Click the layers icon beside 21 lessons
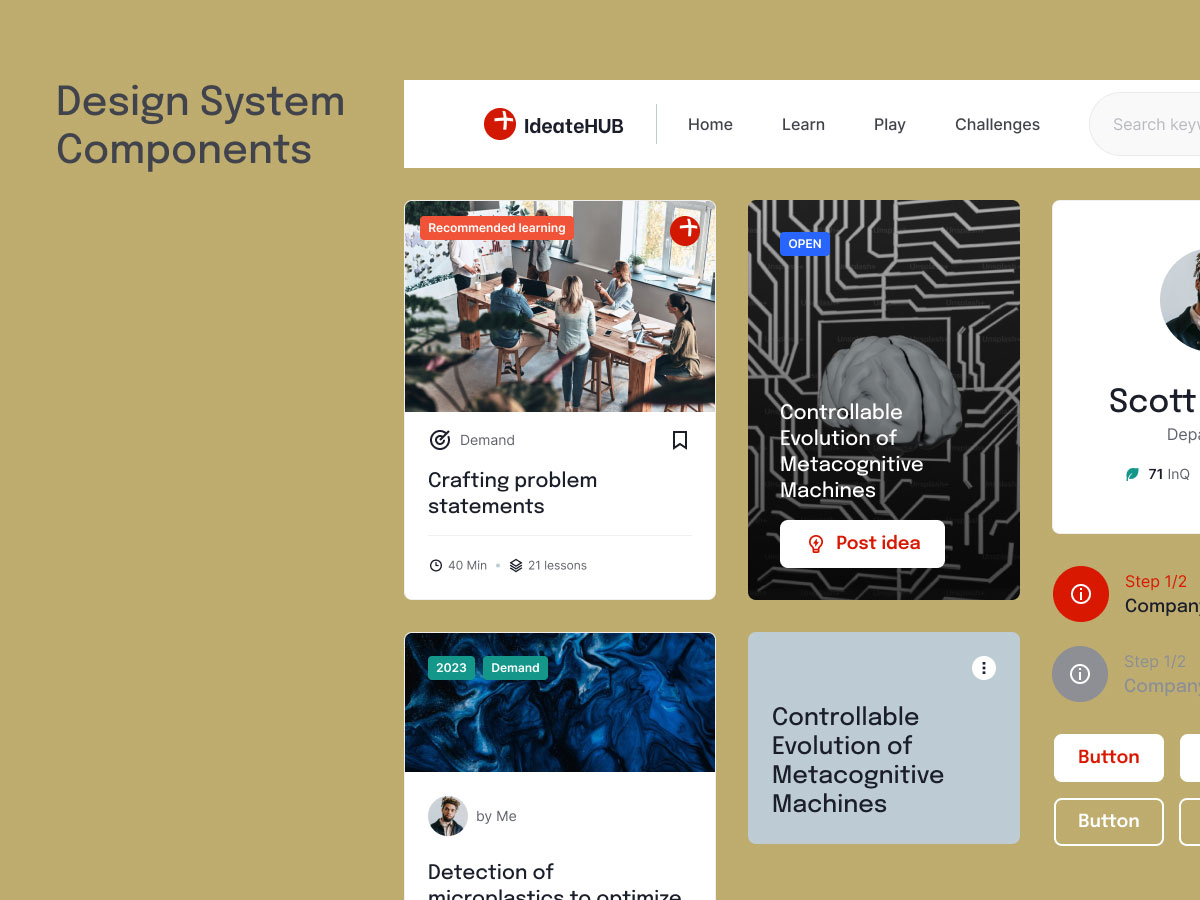This screenshot has width=1200, height=900. coord(516,566)
